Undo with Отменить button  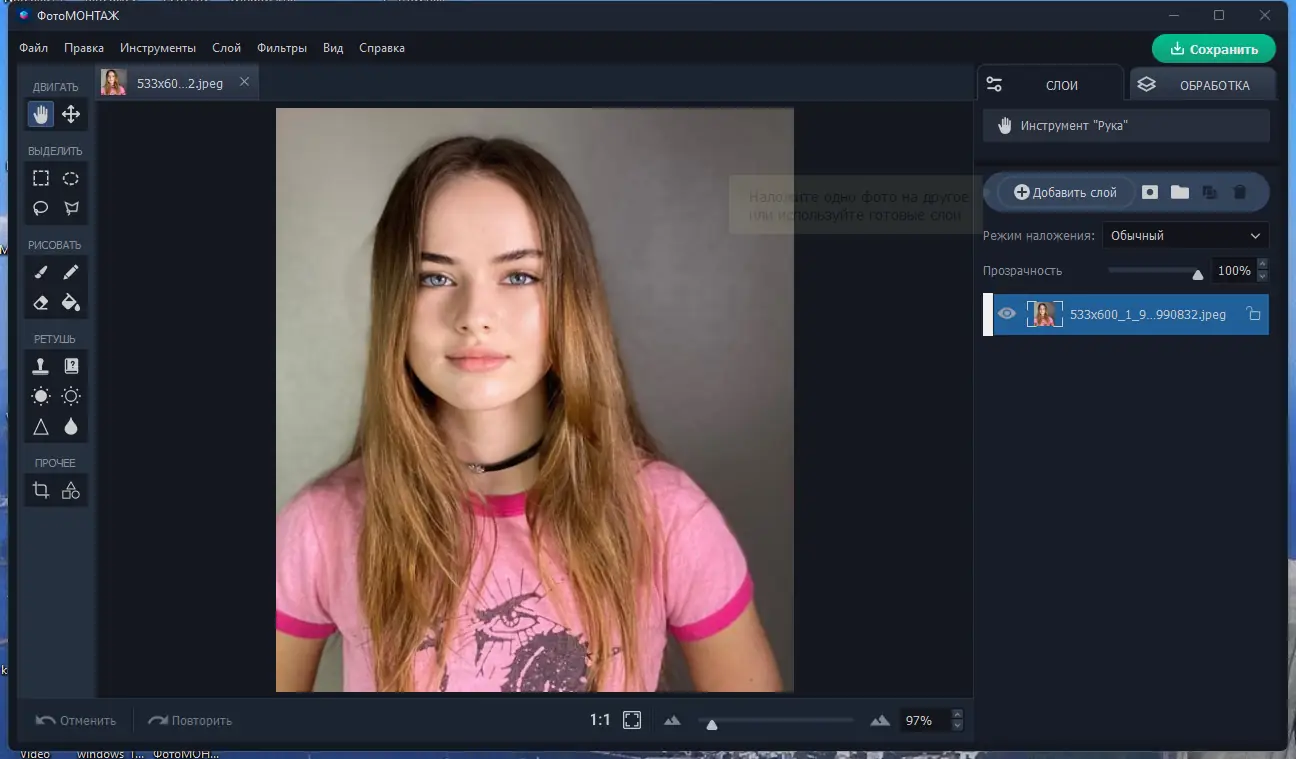click(x=76, y=720)
